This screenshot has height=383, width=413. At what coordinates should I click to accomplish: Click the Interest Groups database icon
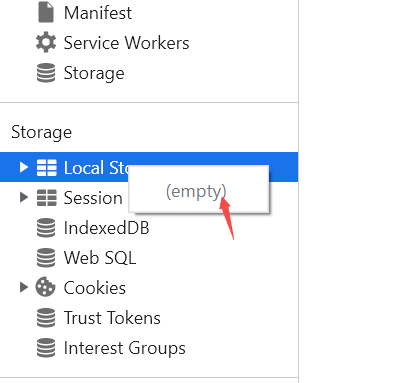point(46,348)
